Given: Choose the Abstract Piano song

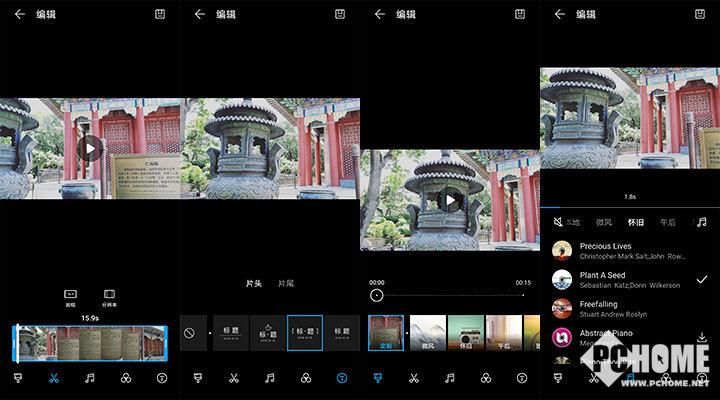Looking at the screenshot, I should (630, 338).
